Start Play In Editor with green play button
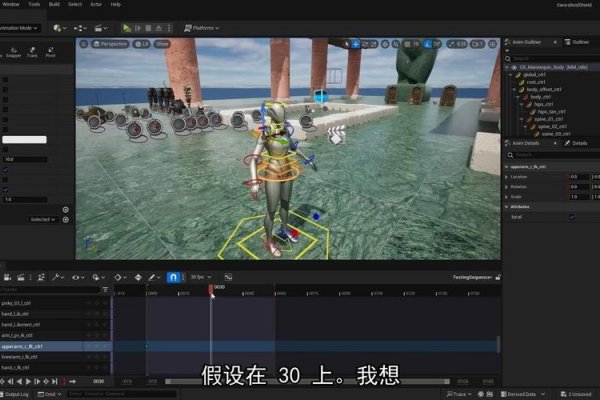Image resolution: width=600 pixels, height=400 pixels. 126,28
